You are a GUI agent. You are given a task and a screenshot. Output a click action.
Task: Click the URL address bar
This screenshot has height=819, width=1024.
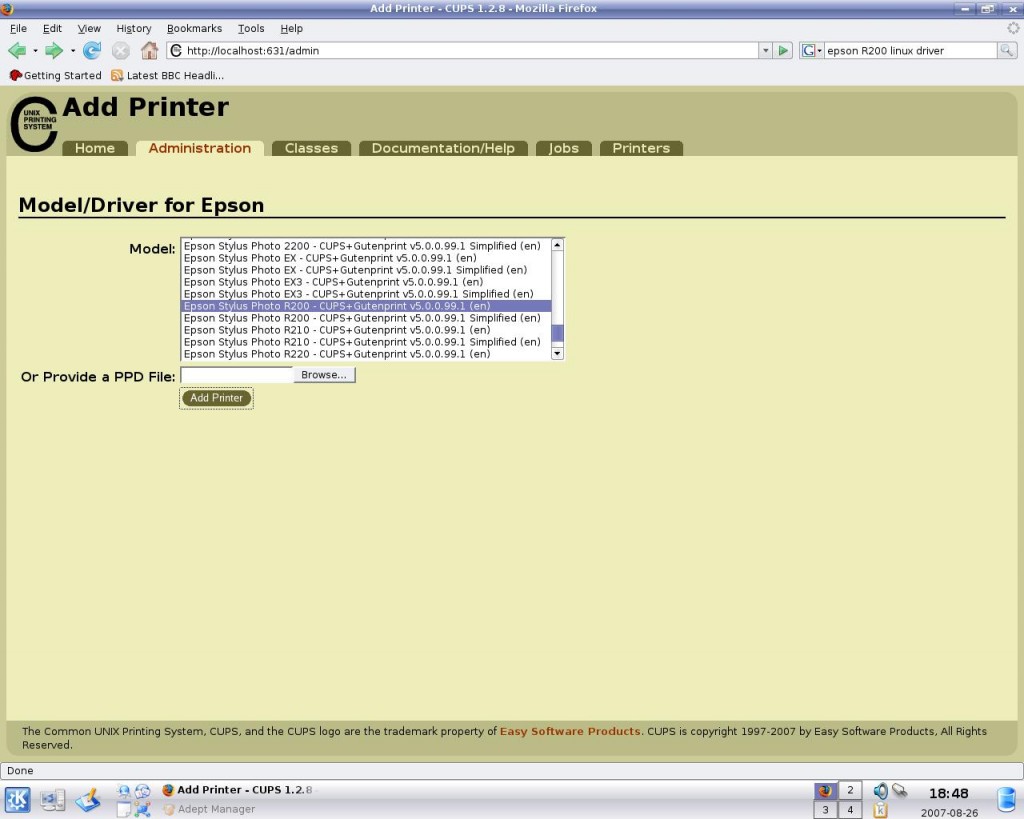coord(470,50)
